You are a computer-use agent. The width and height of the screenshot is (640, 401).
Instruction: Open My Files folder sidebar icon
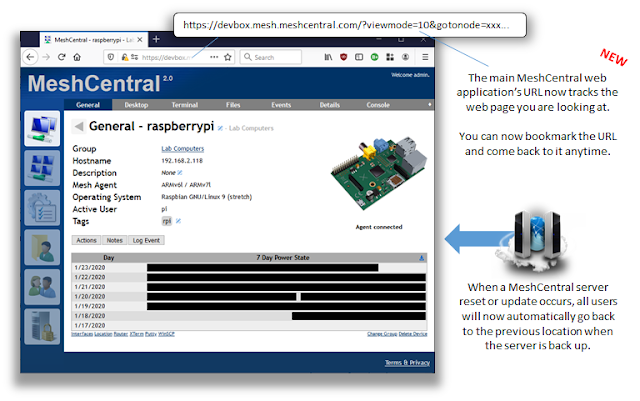[42, 247]
